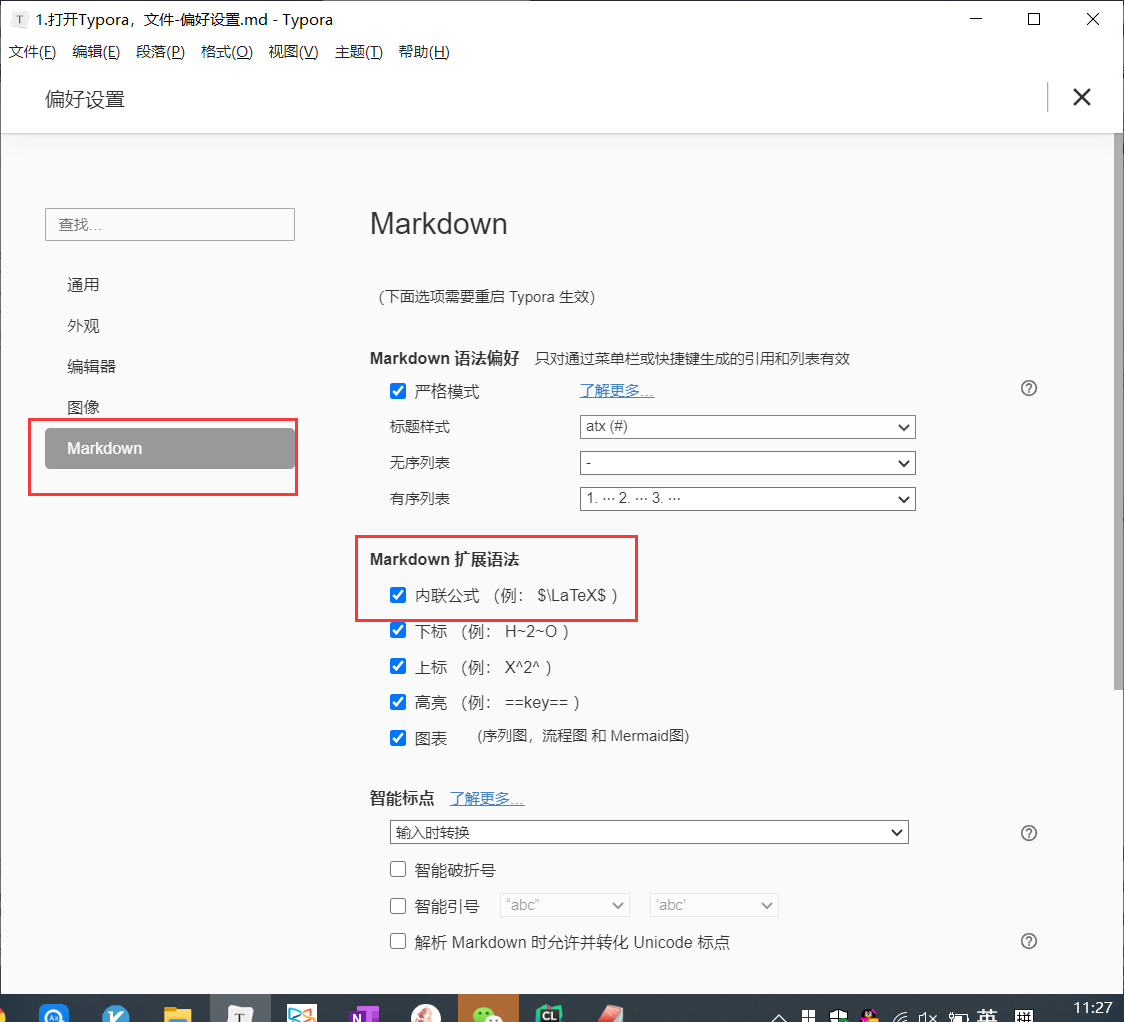Screen dimensions: 1124x1022
Task: Open the double quote "abc" style dropdown
Action: (564, 905)
